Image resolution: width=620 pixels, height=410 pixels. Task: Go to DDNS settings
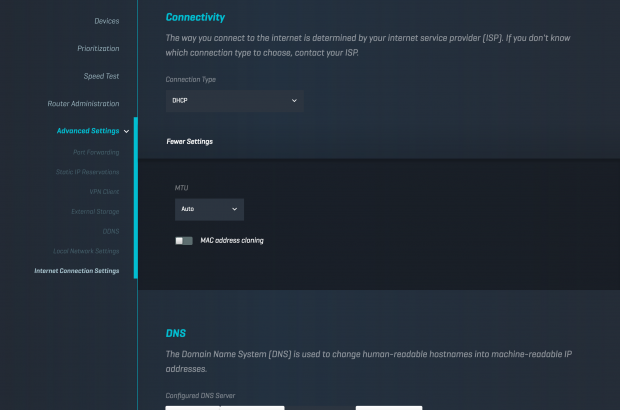point(110,231)
